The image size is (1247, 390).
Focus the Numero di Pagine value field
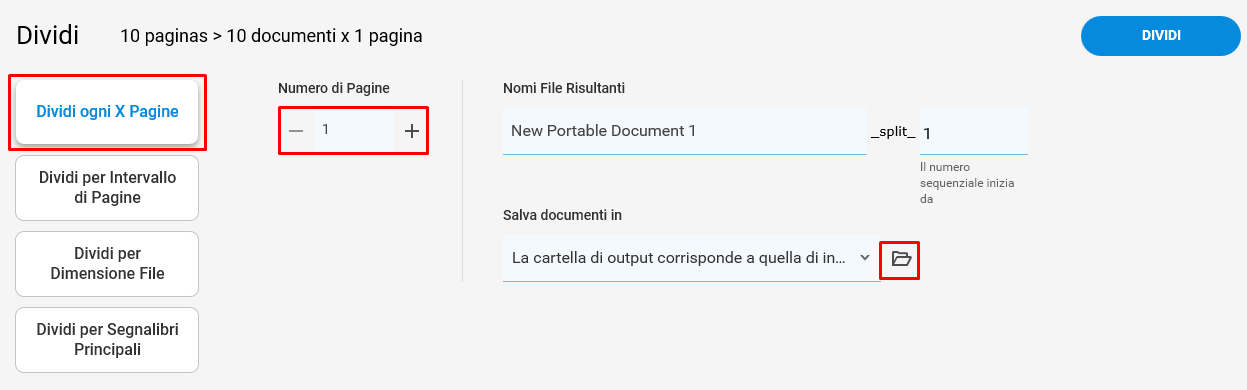tap(354, 130)
